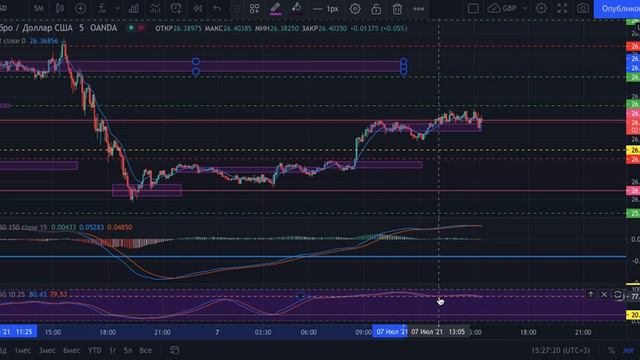This screenshot has width=640, height=360.
Task: Open the GBP cloud layout menu
Action: pos(502,8)
